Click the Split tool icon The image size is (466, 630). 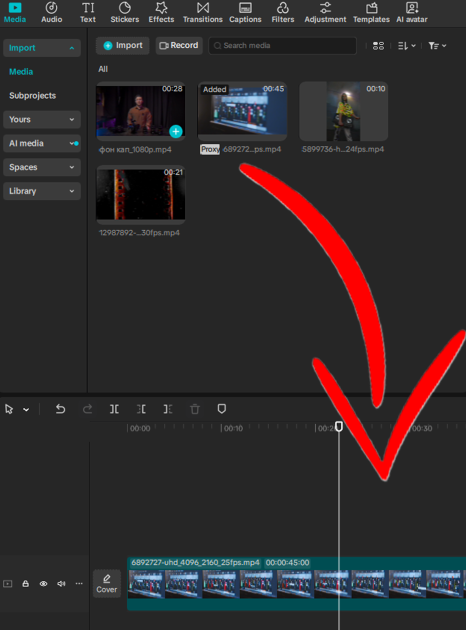114,409
